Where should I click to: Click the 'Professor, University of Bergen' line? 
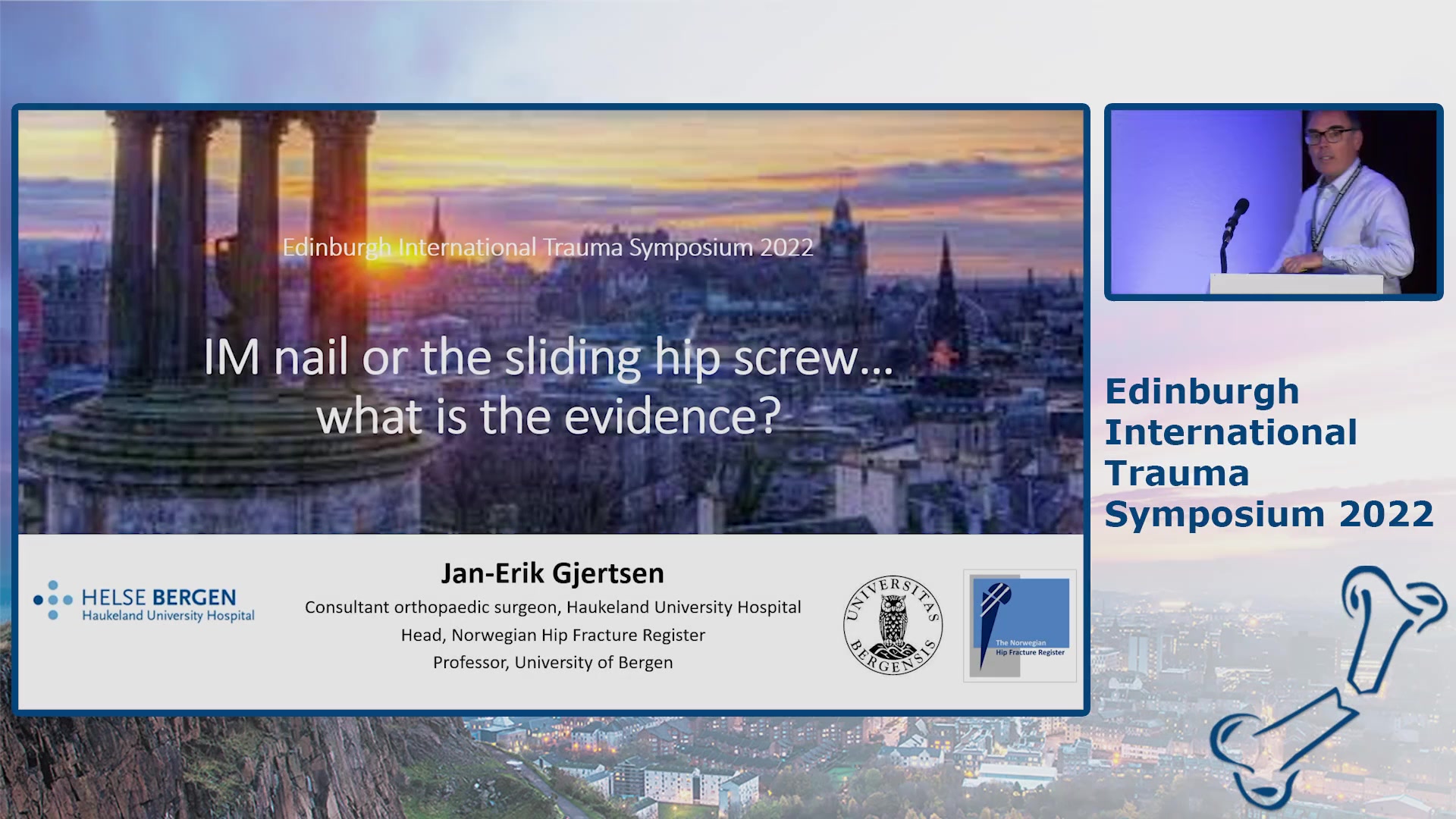[553, 662]
